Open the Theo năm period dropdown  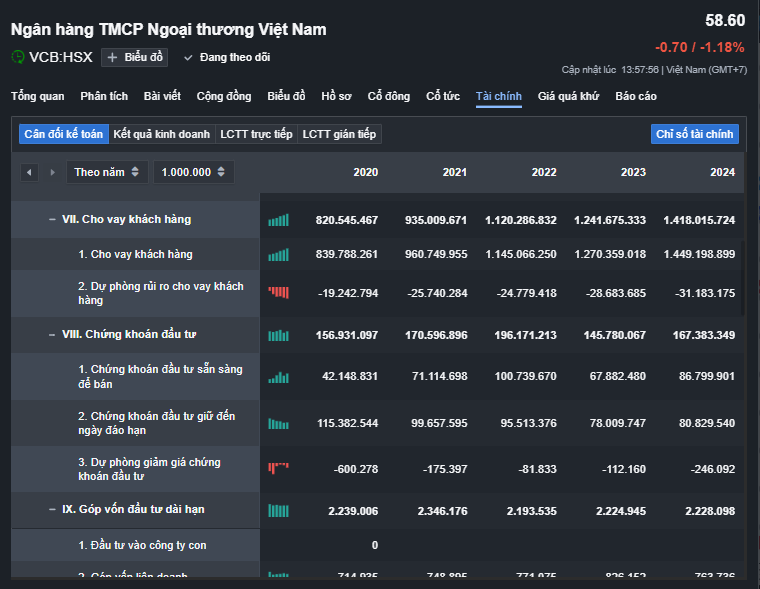pos(107,172)
